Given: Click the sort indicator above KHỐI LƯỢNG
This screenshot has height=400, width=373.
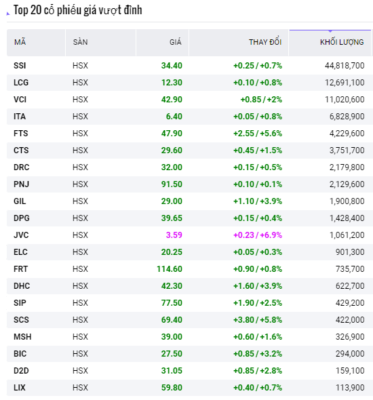Looking at the screenshot, I should (x=330, y=31).
